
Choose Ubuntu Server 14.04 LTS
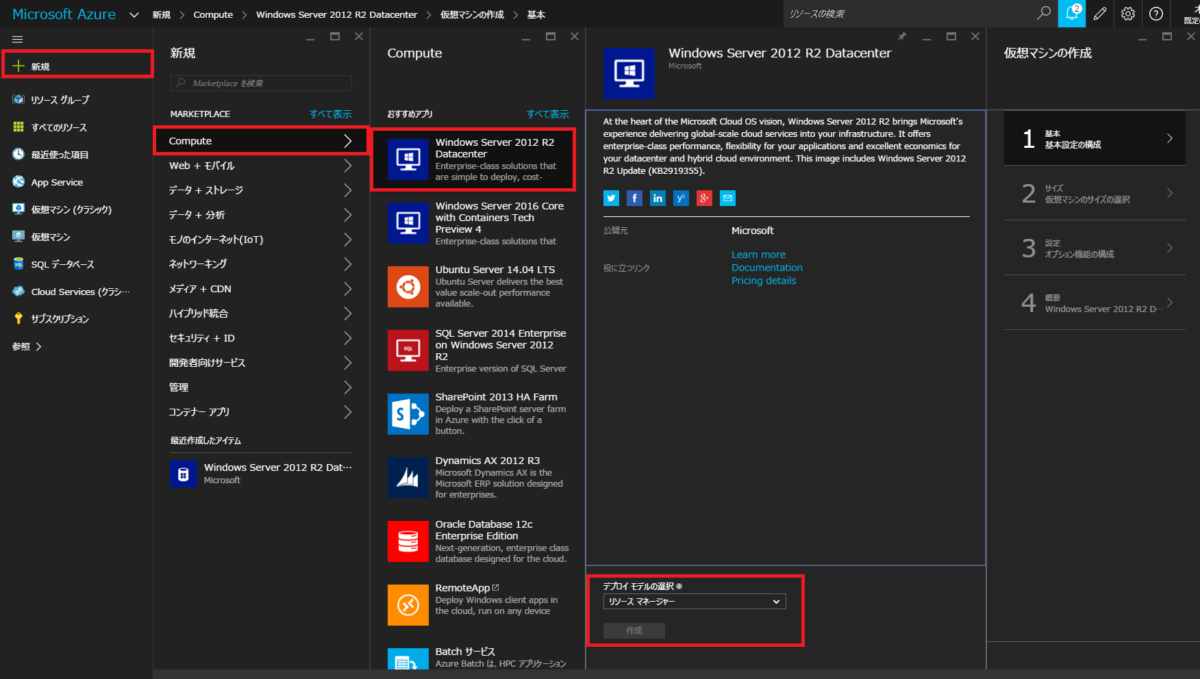tap(477, 287)
